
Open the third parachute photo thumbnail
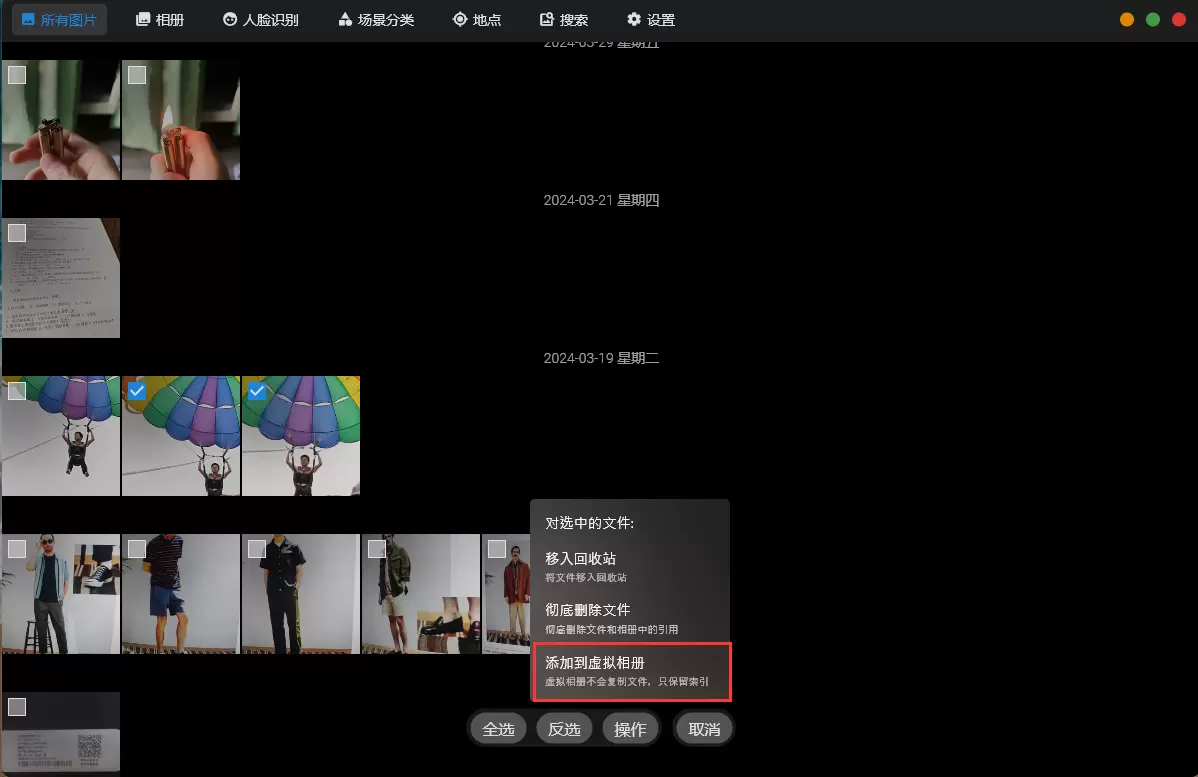click(301, 436)
